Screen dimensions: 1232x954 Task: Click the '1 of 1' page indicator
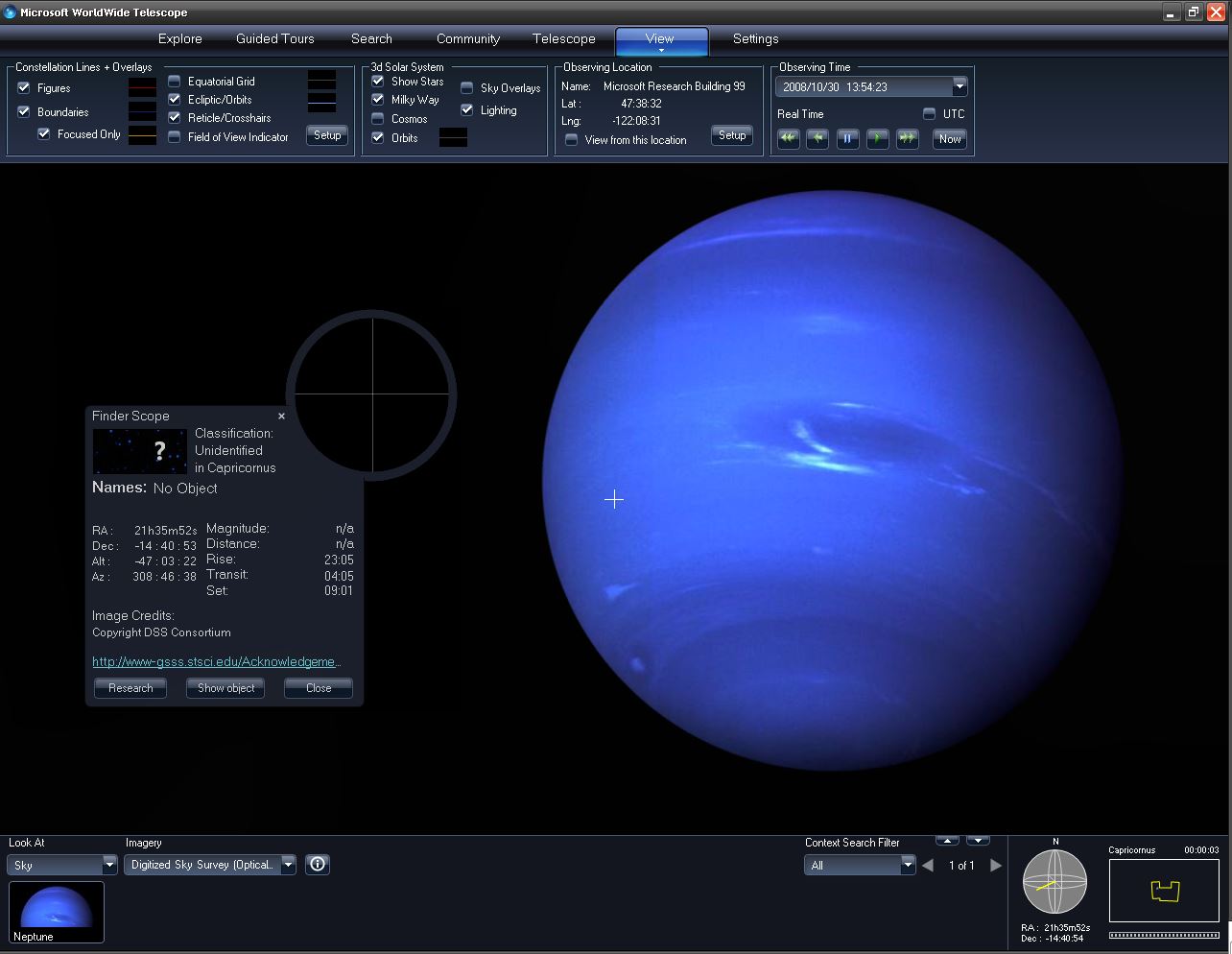pyautogui.click(x=961, y=865)
